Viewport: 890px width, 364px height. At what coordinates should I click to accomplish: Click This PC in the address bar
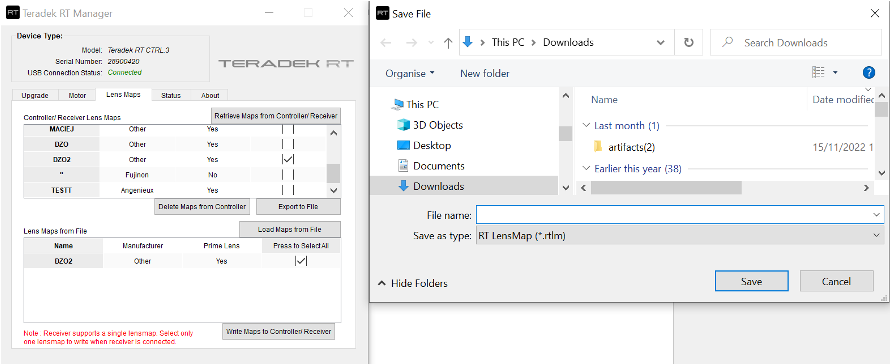(508, 42)
